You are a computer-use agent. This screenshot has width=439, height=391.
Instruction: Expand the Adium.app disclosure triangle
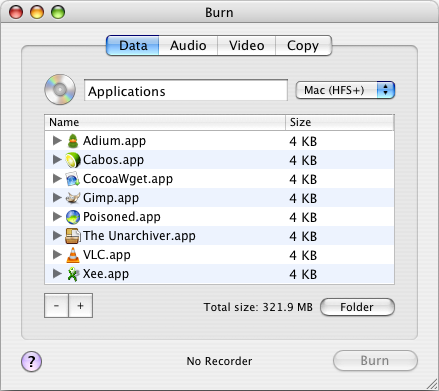(57, 141)
